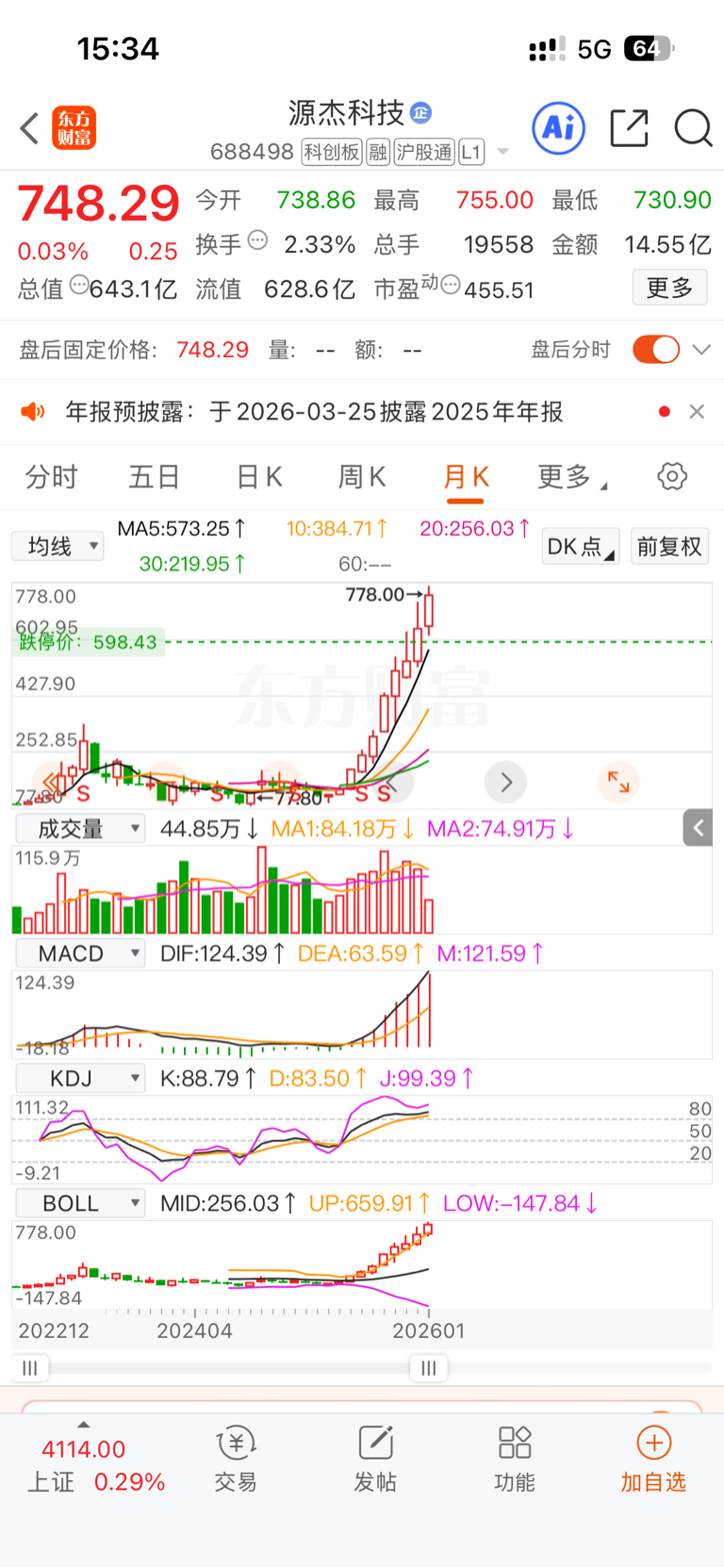
Task: Open the BOLL indicator dropdown
Action: [x=80, y=1203]
